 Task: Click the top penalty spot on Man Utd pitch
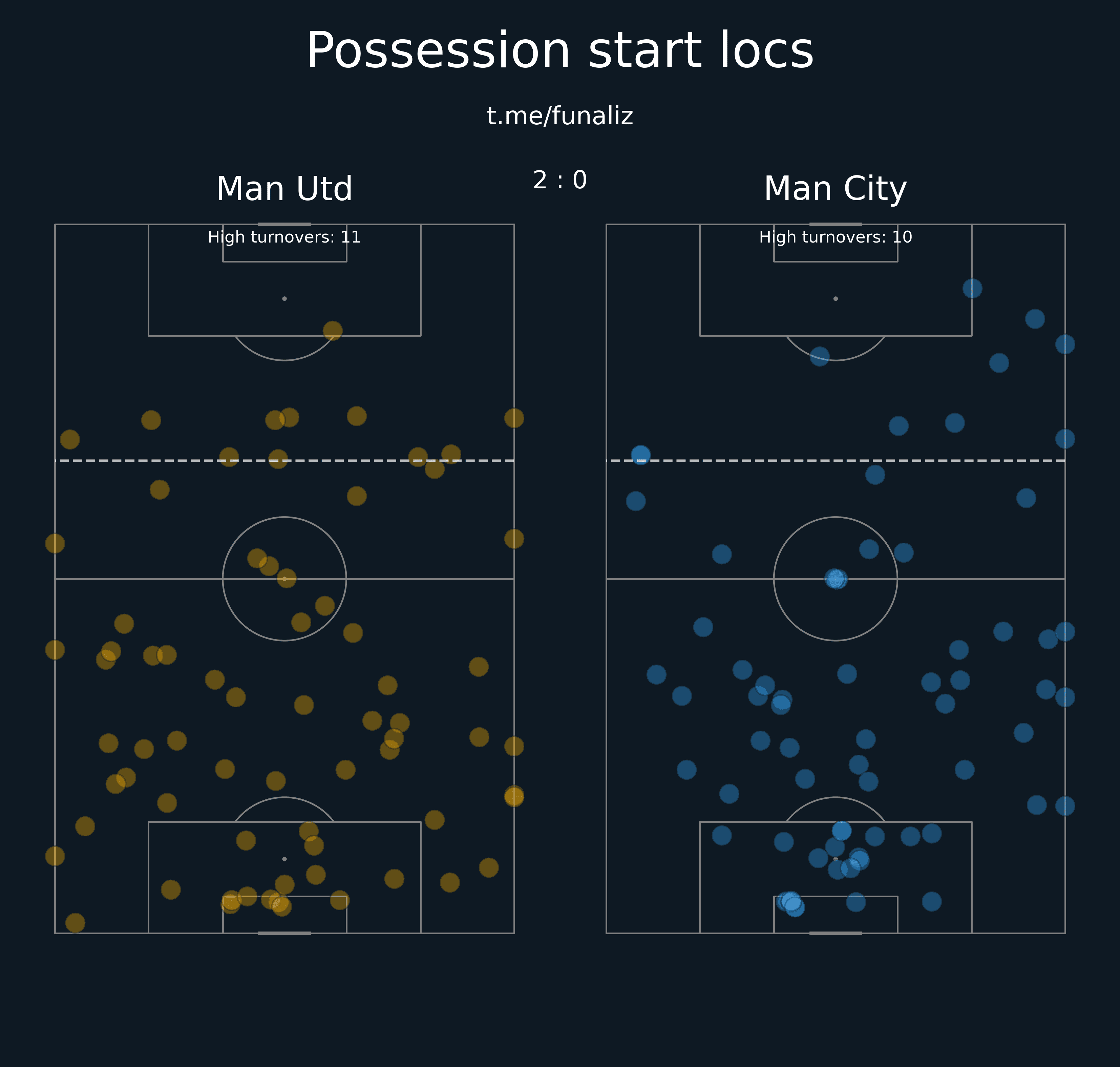coord(284,299)
